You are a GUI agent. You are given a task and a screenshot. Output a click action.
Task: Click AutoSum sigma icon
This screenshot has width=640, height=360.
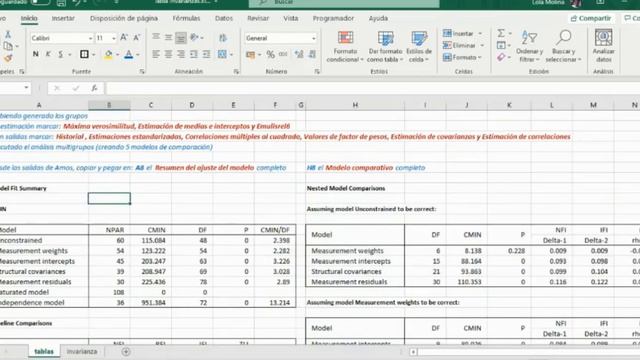[501, 33]
